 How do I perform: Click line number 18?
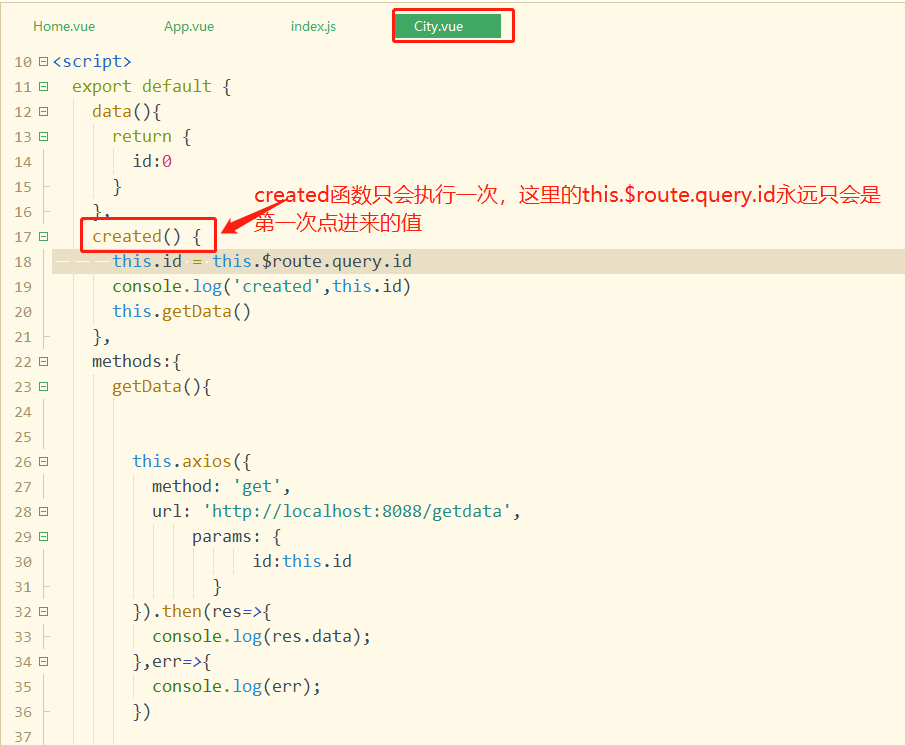pyautogui.click(x=22, y=261)
